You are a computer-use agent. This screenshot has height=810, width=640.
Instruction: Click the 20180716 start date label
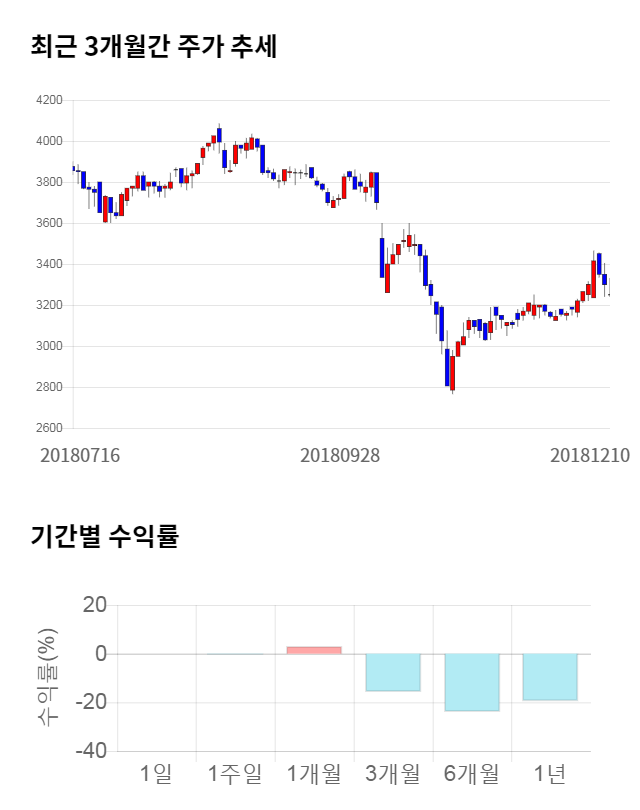tap(80, 455)
